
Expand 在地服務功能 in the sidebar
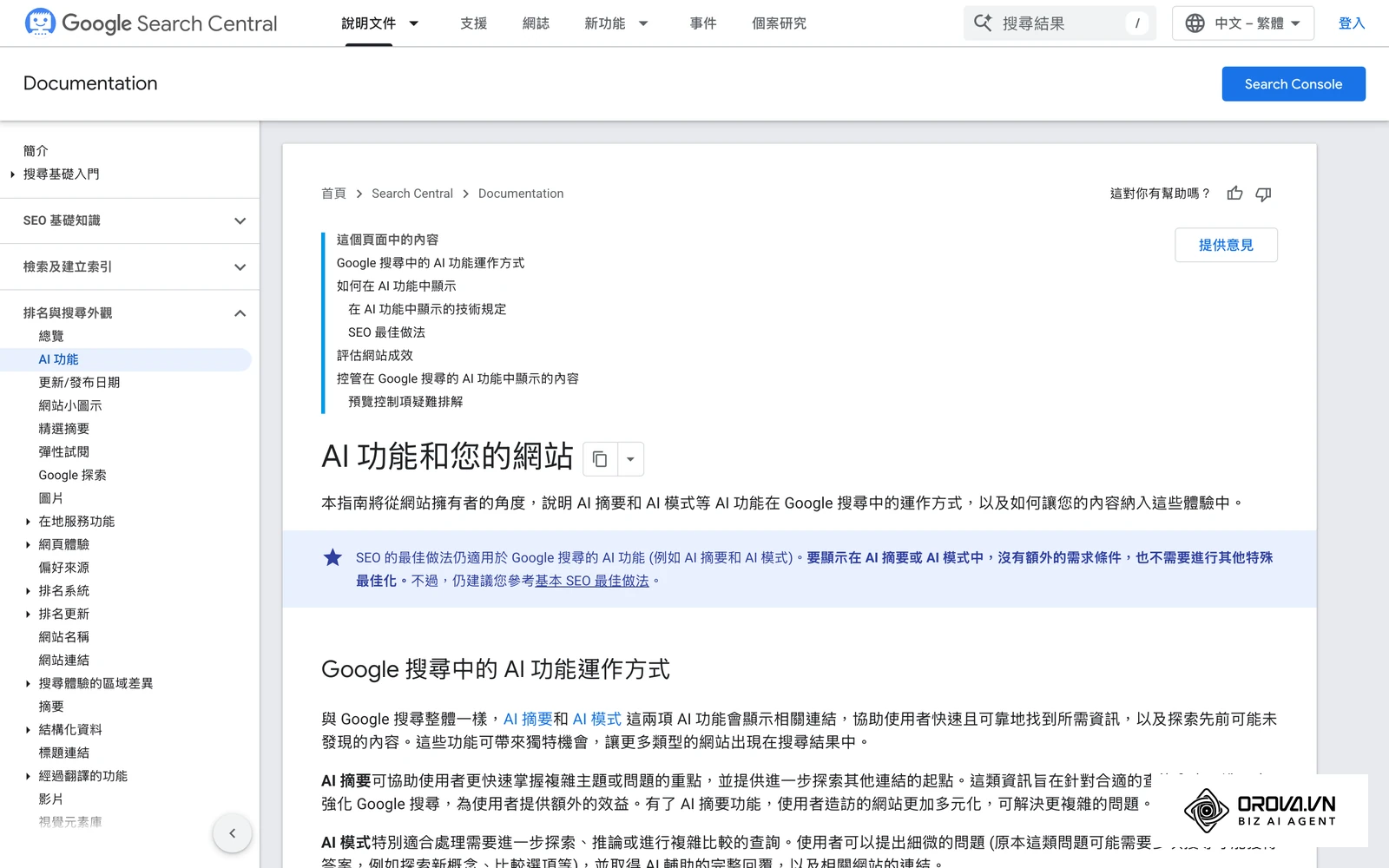(28, 522)
